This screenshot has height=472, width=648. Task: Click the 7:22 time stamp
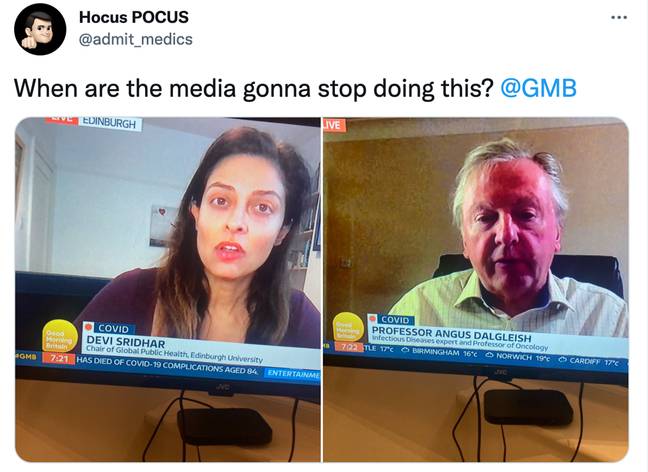[x=348, y=348]
